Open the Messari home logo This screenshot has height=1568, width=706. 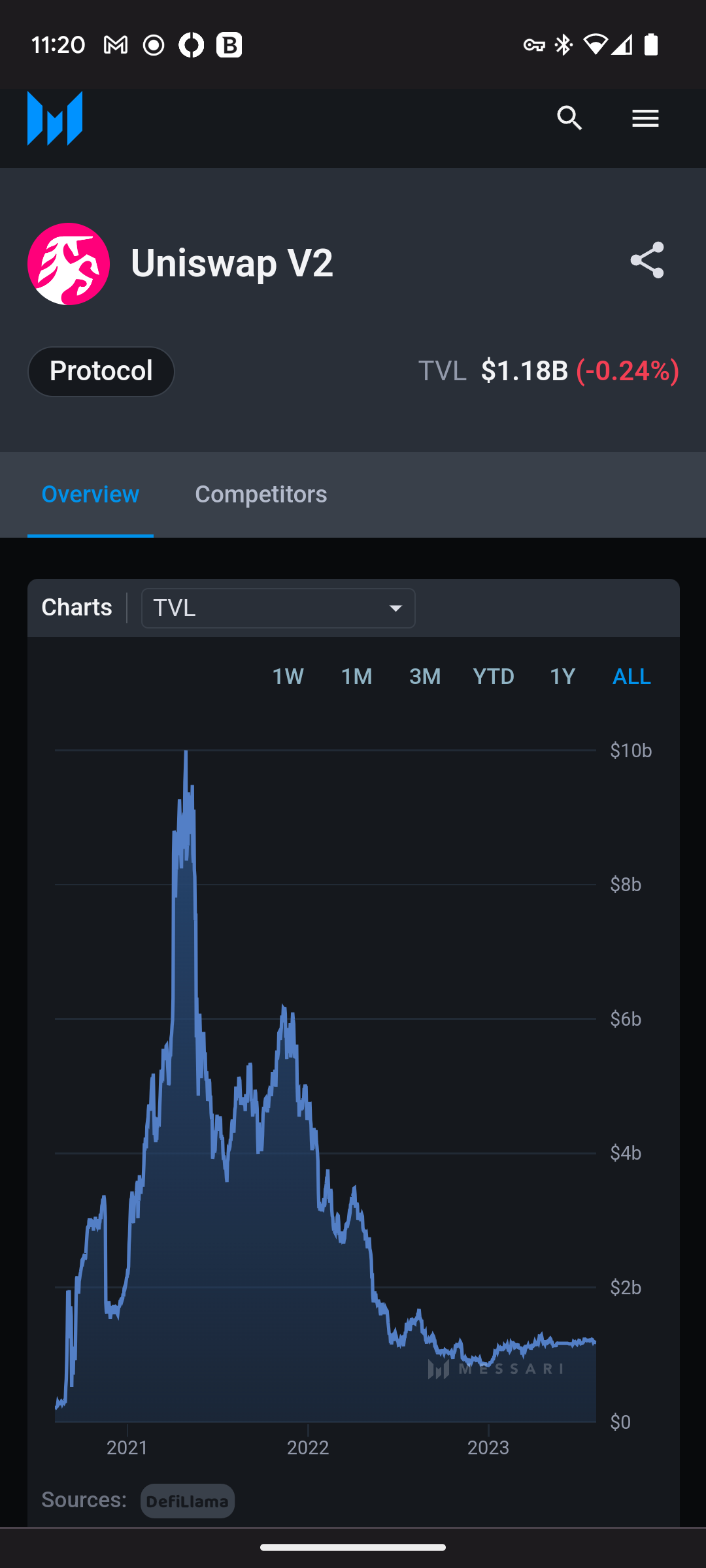tap(55, 118)
